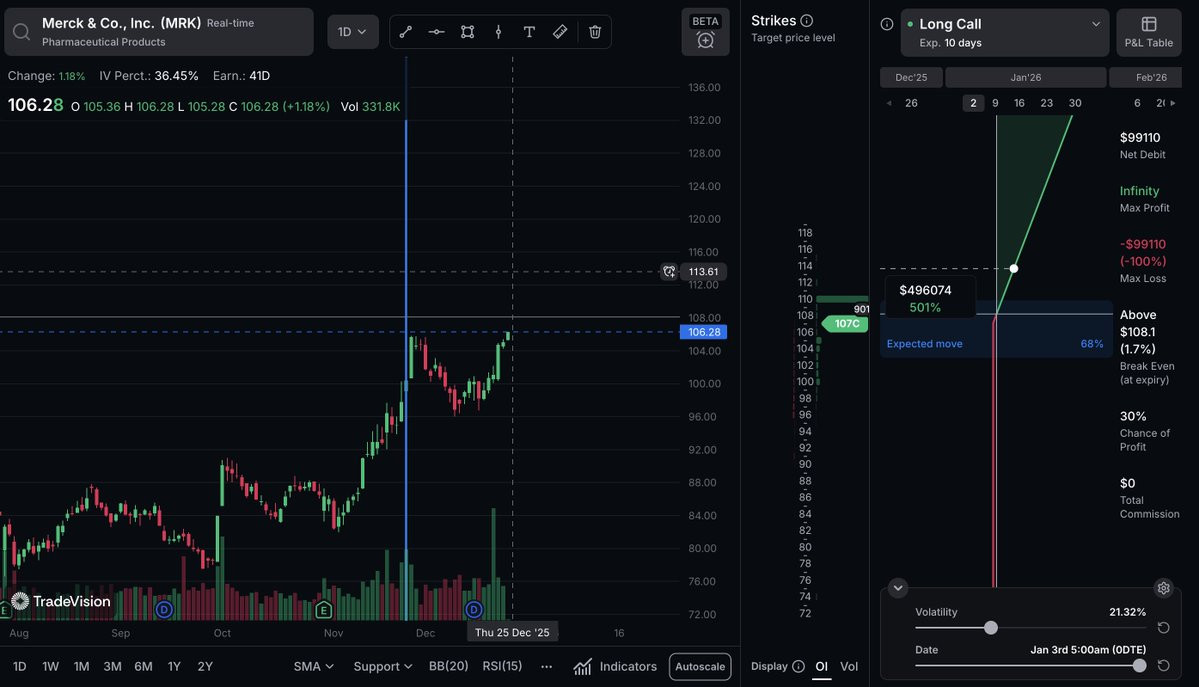Select strike price 118
This screenshot has height=687, width=1199.
coord(804,233)
